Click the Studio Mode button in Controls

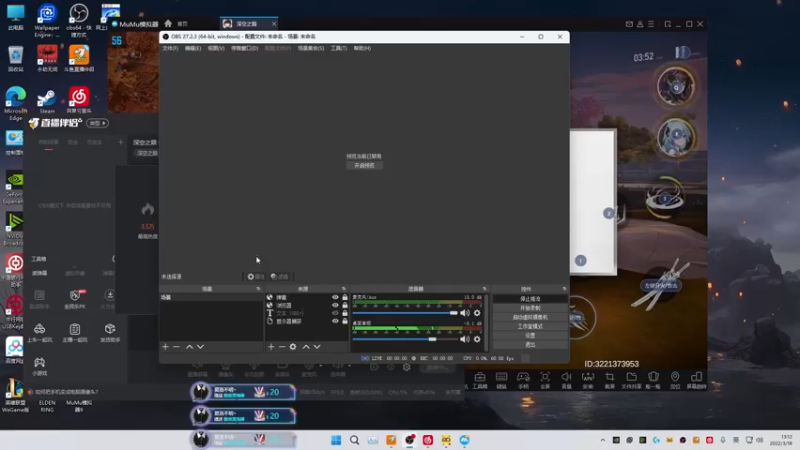coord(530,326)
